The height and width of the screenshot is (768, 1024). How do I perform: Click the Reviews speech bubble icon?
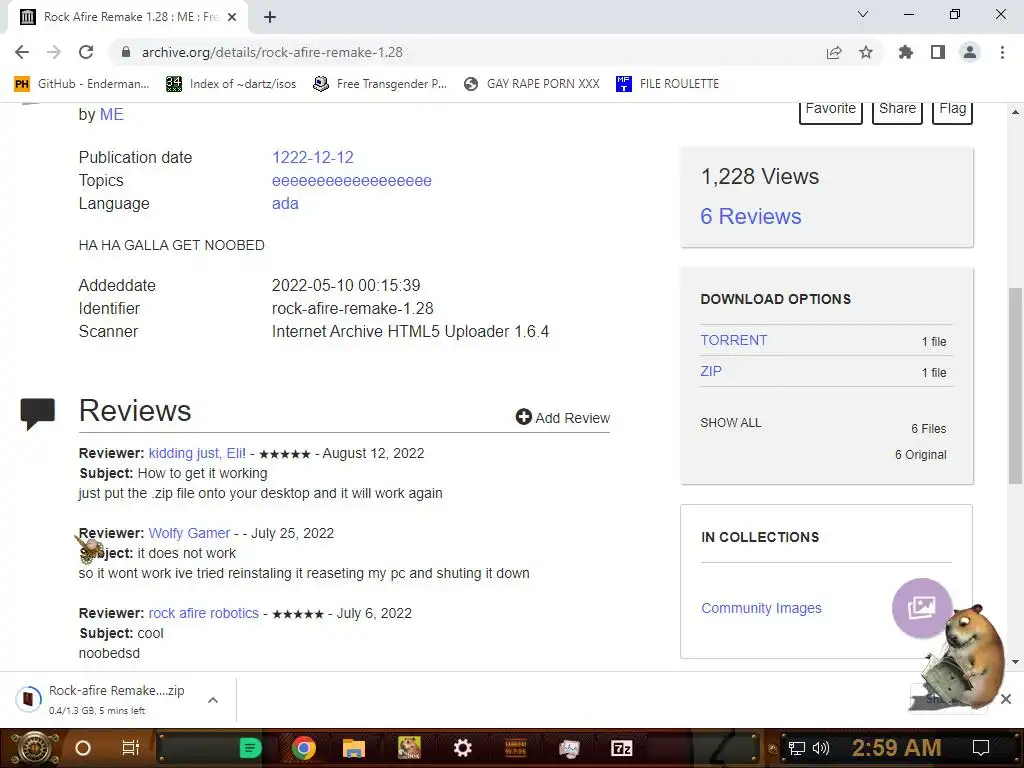[37, 413]
